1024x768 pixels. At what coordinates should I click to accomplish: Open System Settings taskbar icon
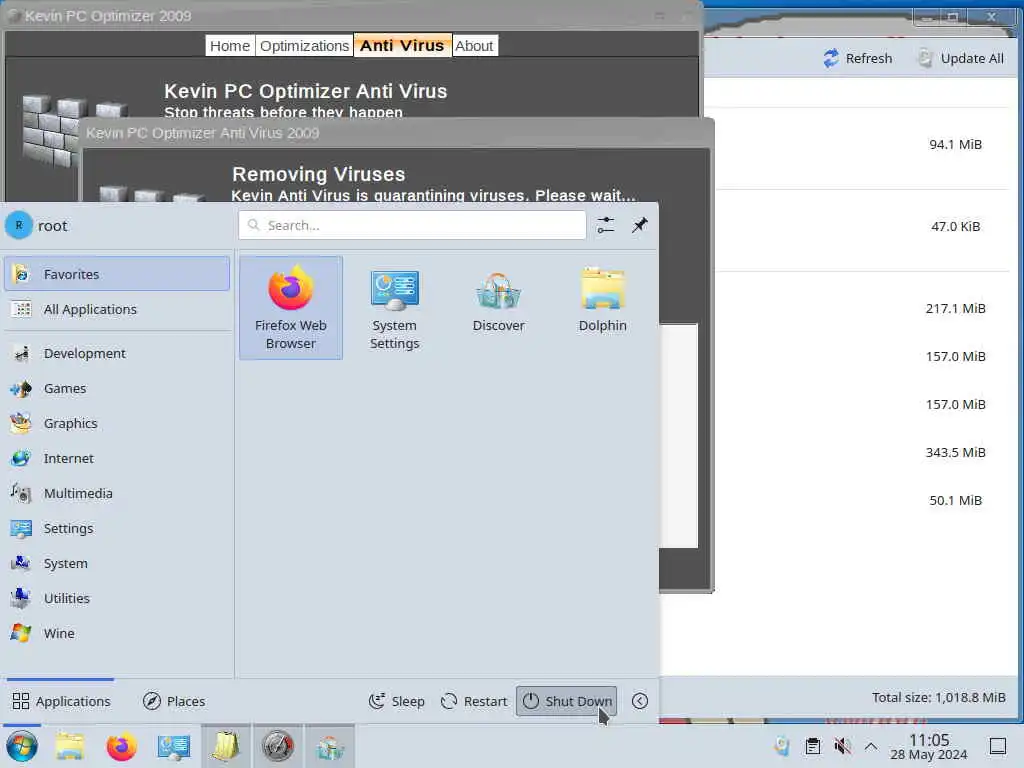pos(174,746)
